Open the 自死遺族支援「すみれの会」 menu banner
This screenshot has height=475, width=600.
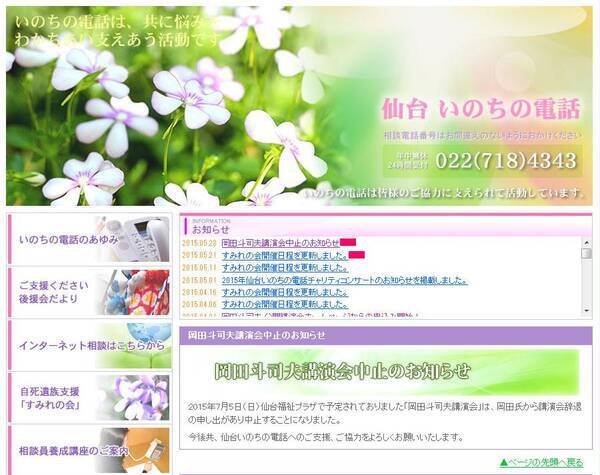click(x=90, y=398)
